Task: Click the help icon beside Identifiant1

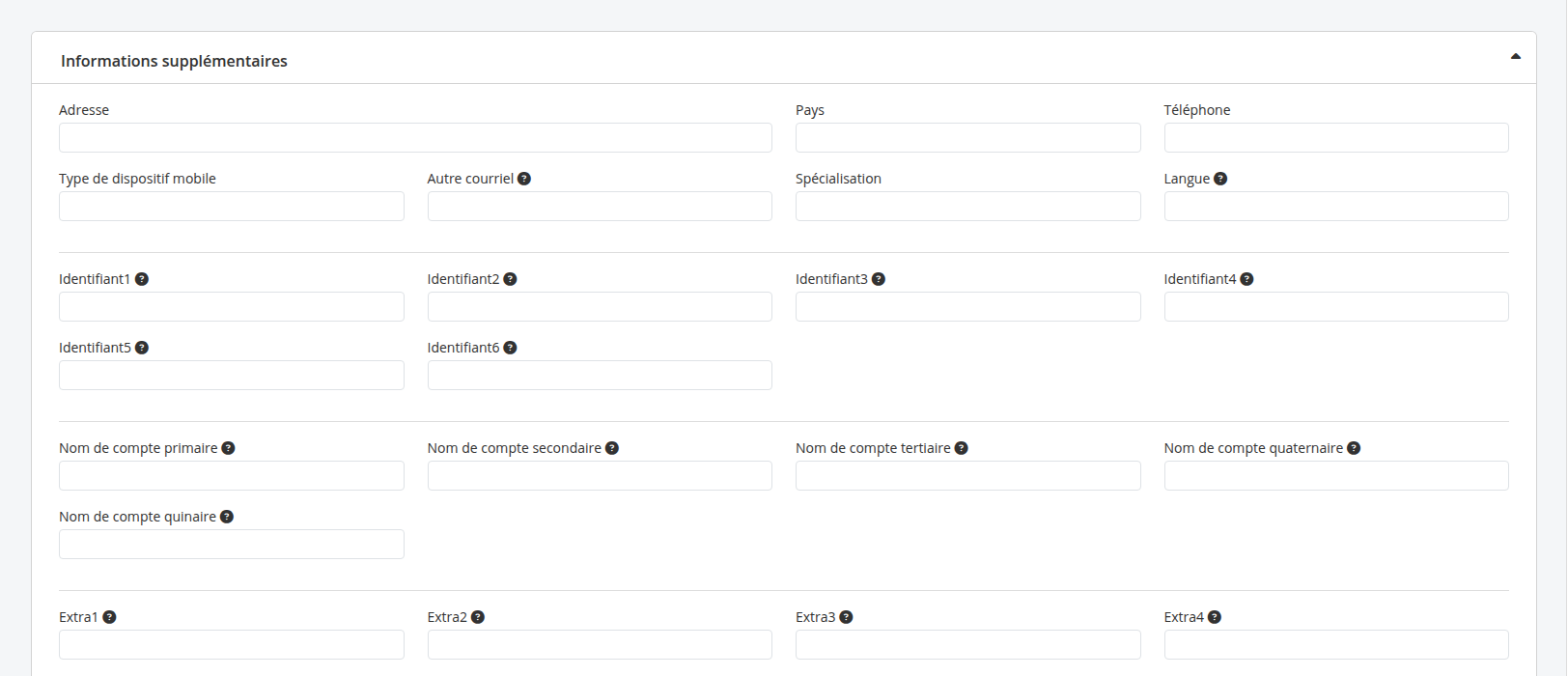Action: pos(142,279)
